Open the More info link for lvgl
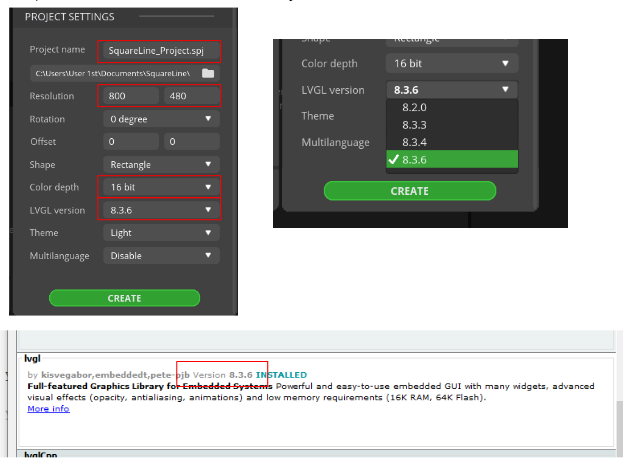Image resolution: width=636 pixels, height=467 pixels. (x=48, y=409)
